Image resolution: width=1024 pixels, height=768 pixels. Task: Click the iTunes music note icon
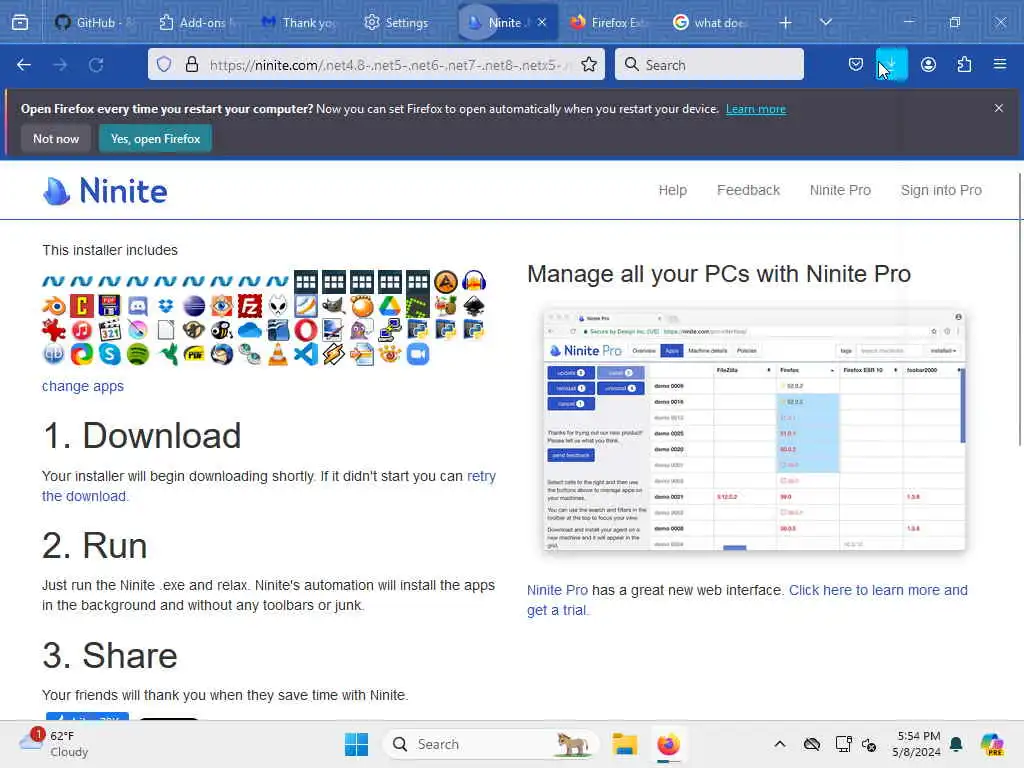(82, 330)
